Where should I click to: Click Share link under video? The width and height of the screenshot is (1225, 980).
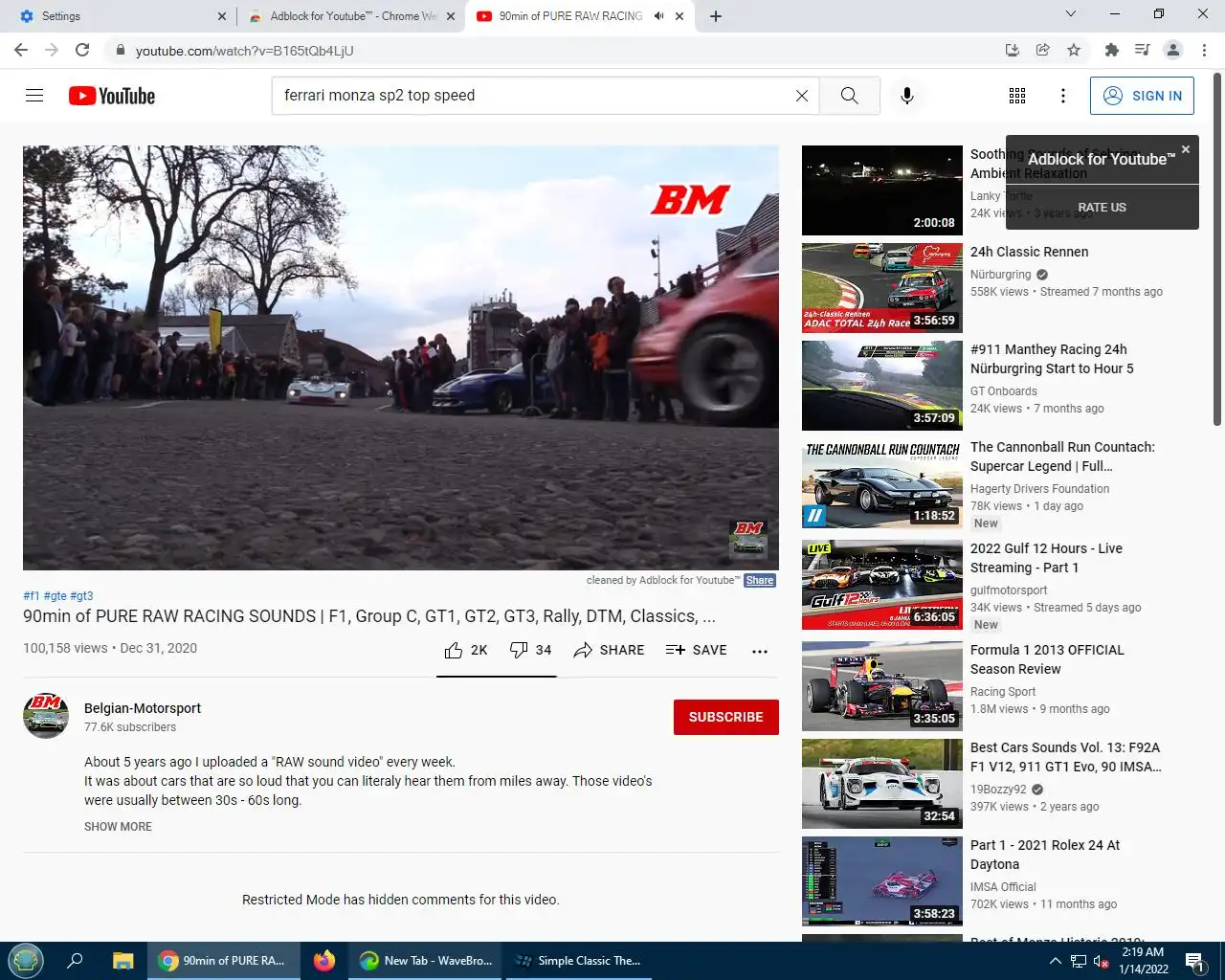pos(760,580)
